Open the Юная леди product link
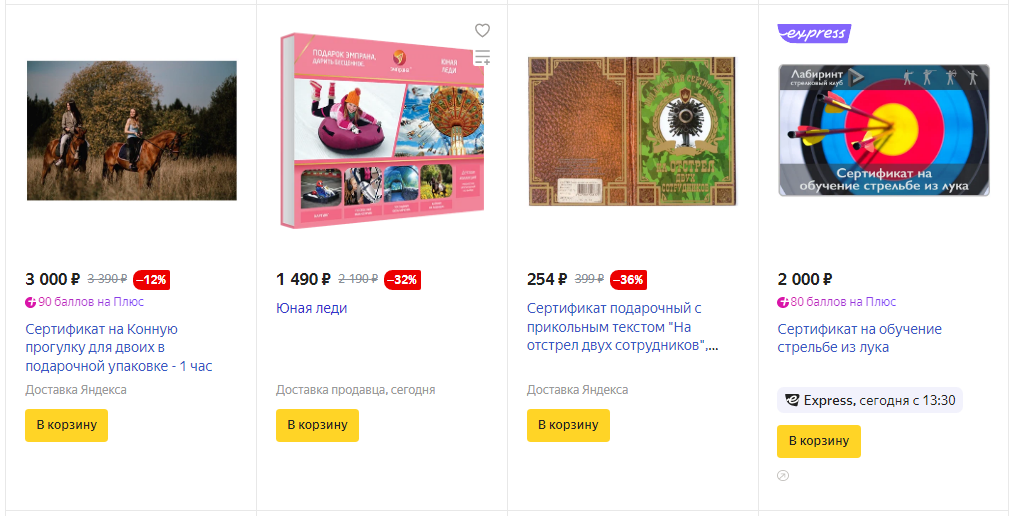Viewport: 1015px width, 516px height. point(312,308)
